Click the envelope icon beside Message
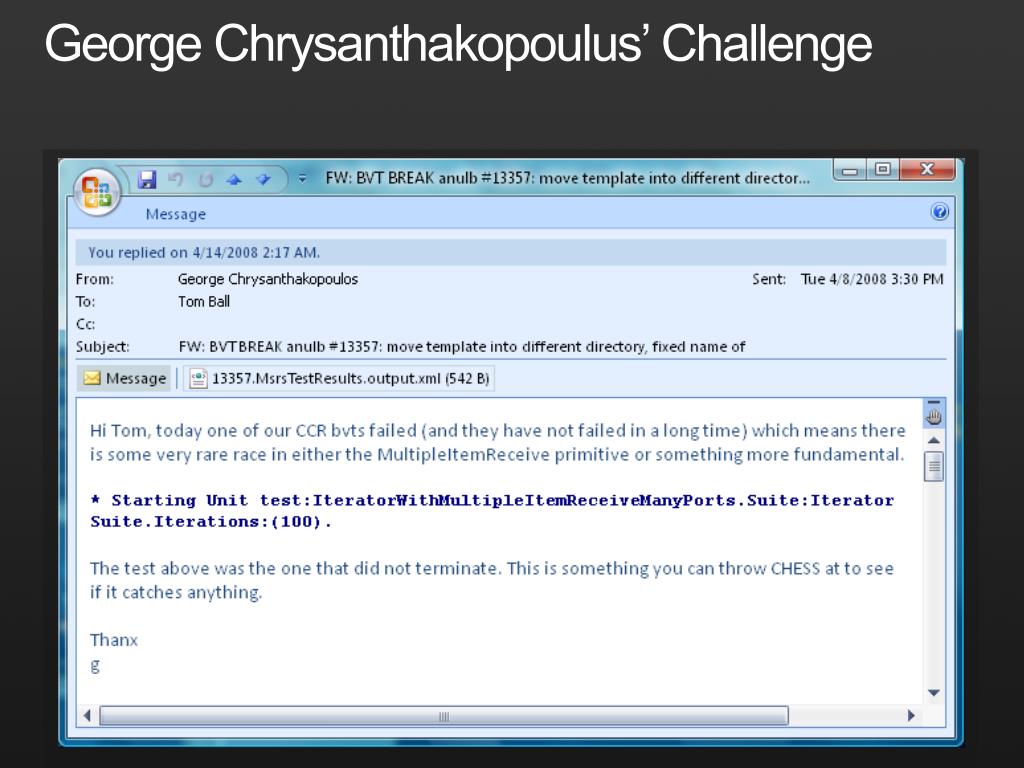 [x=92, y=378]
